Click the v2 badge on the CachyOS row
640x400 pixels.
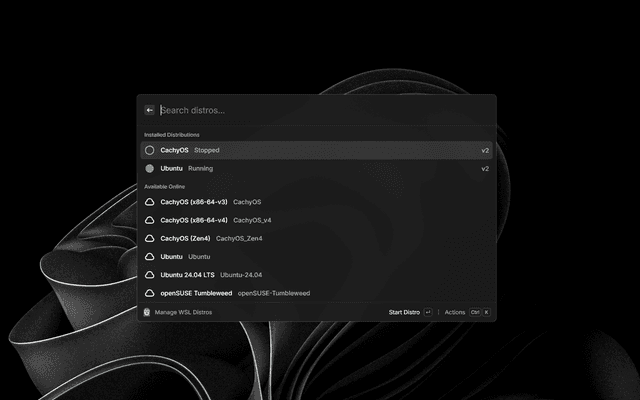485,150
